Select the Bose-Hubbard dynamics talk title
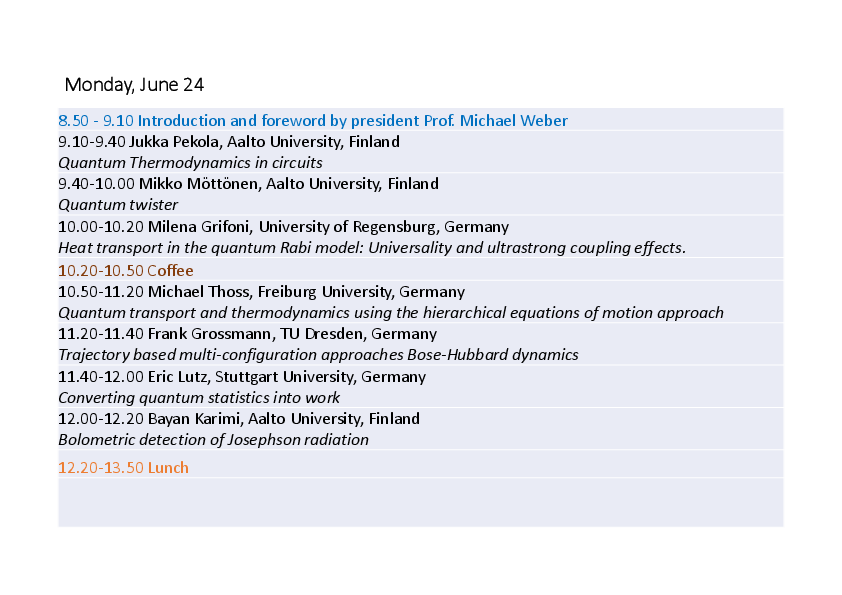 pos(318,354)
